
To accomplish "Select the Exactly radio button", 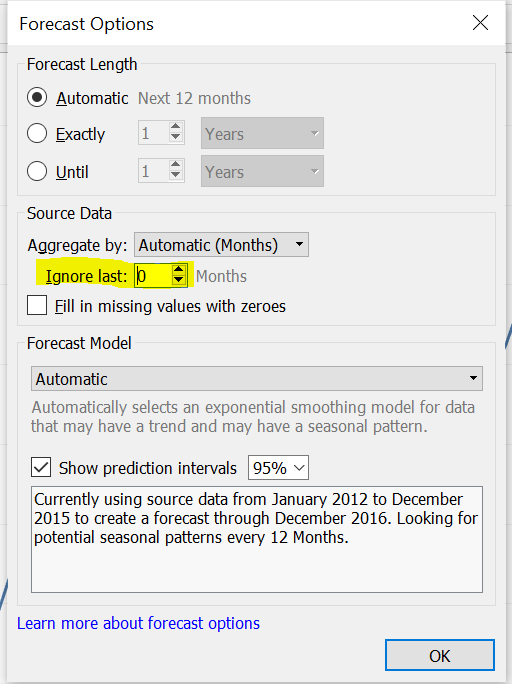I will pos(37,133).
